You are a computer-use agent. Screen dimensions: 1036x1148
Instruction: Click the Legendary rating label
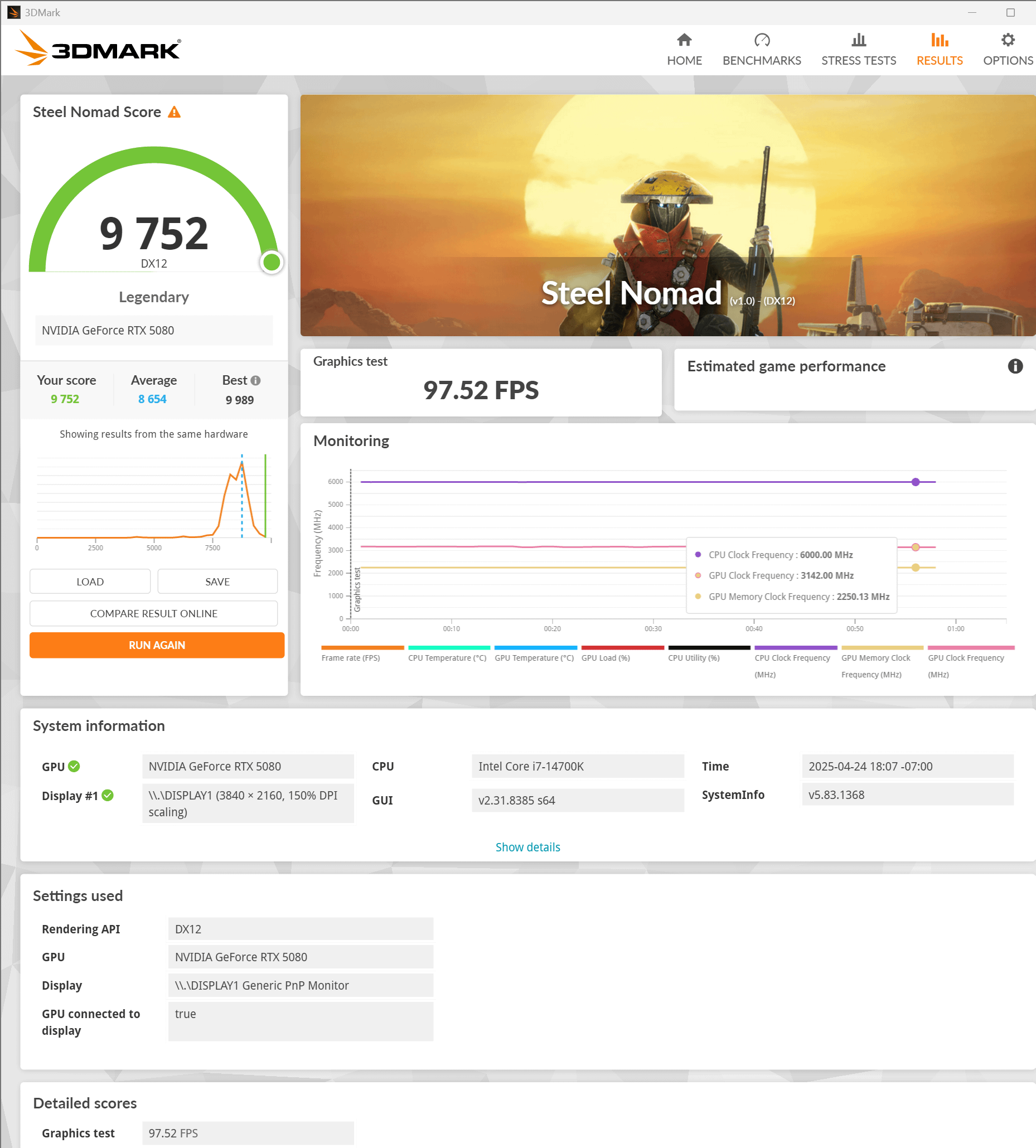154,297
